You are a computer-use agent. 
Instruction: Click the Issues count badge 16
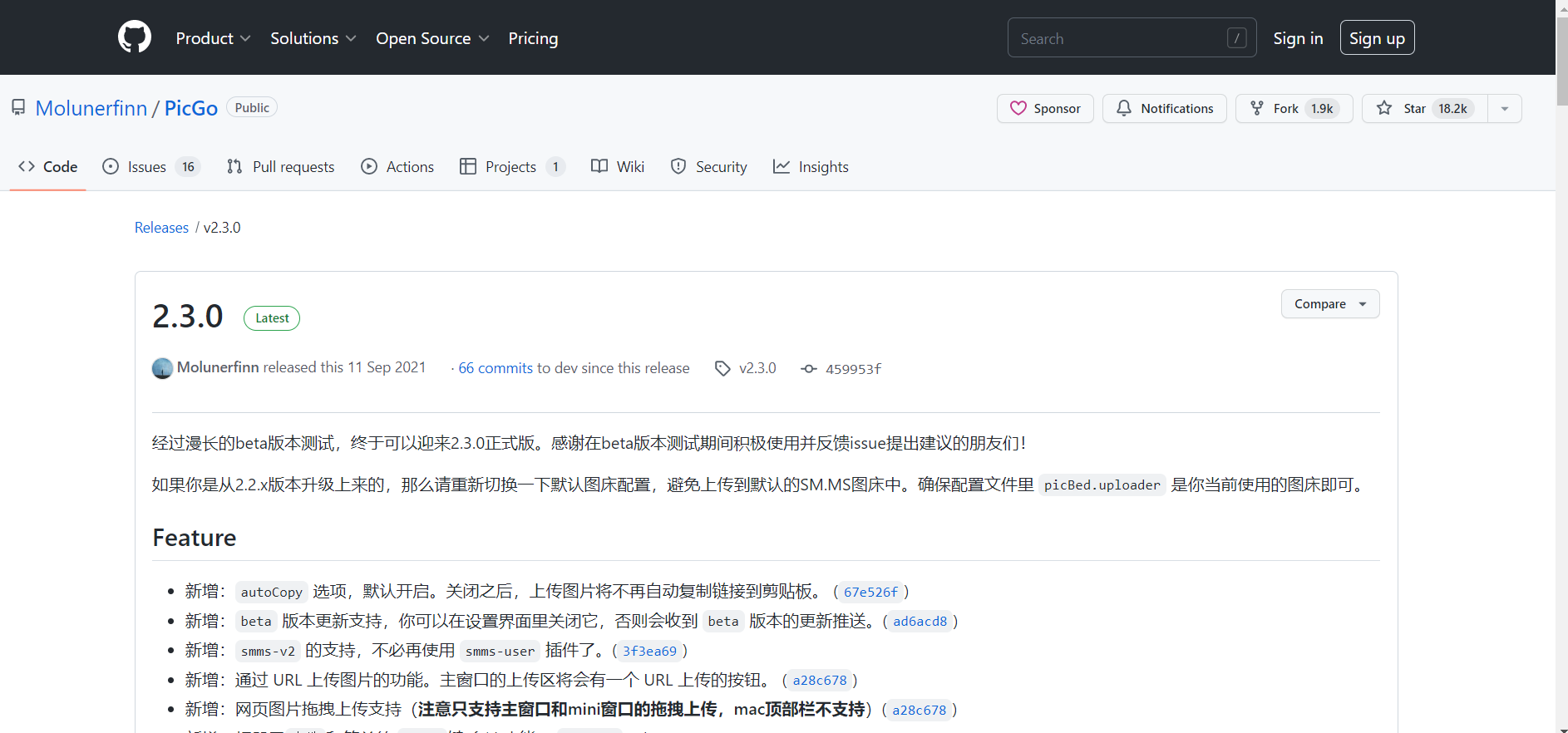point(189,167)
